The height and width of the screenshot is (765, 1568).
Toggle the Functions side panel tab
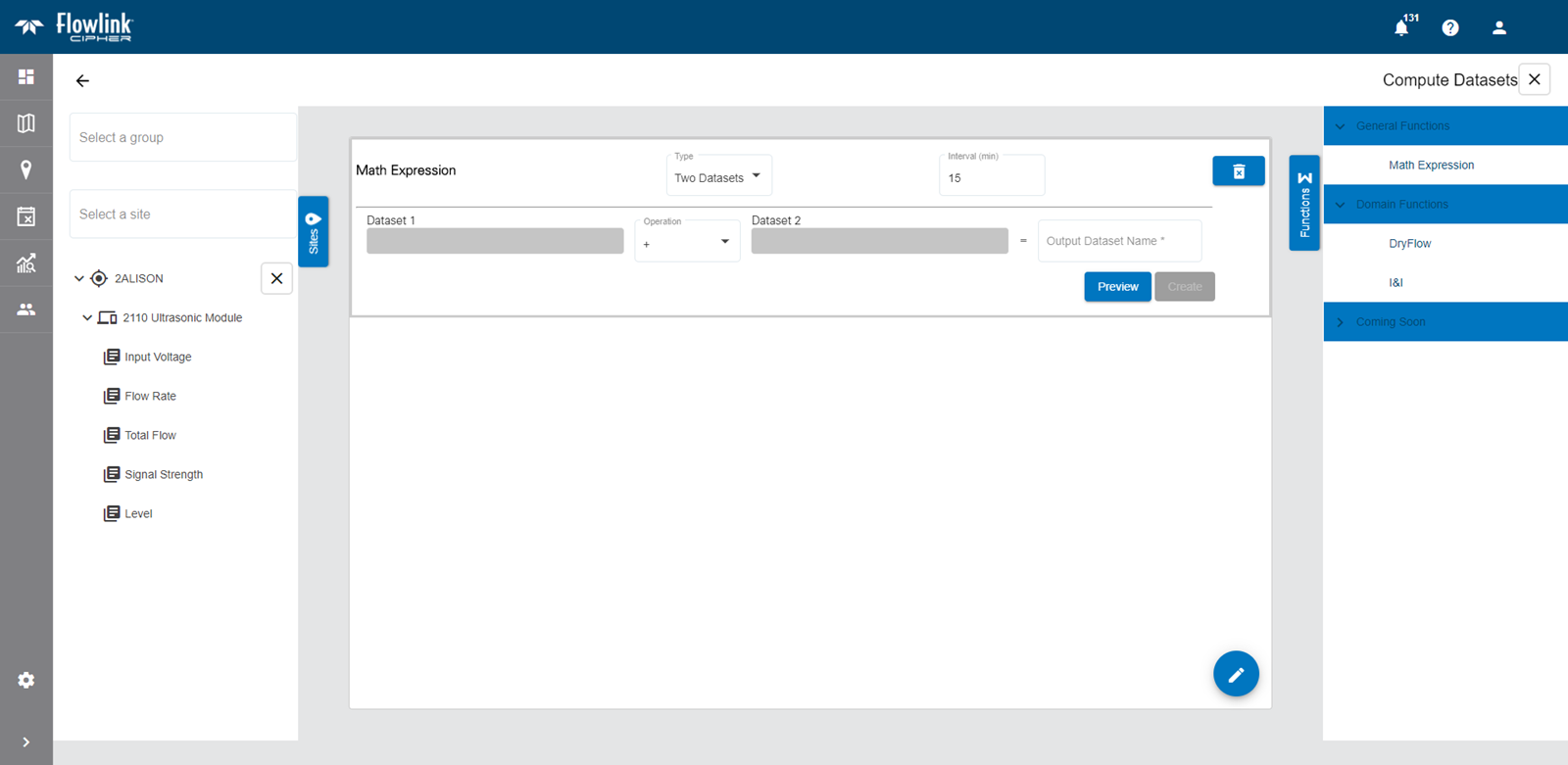click(x=1304, y=204)
